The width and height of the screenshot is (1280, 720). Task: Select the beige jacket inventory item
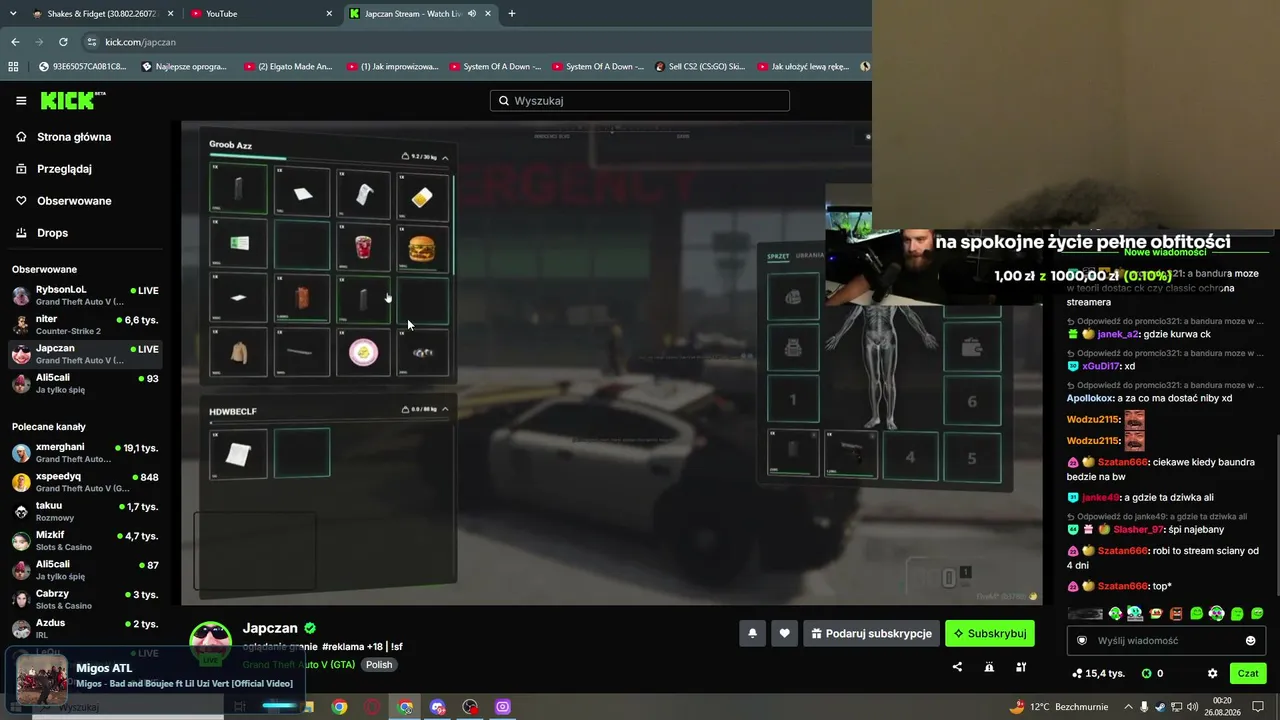[239, 352]
